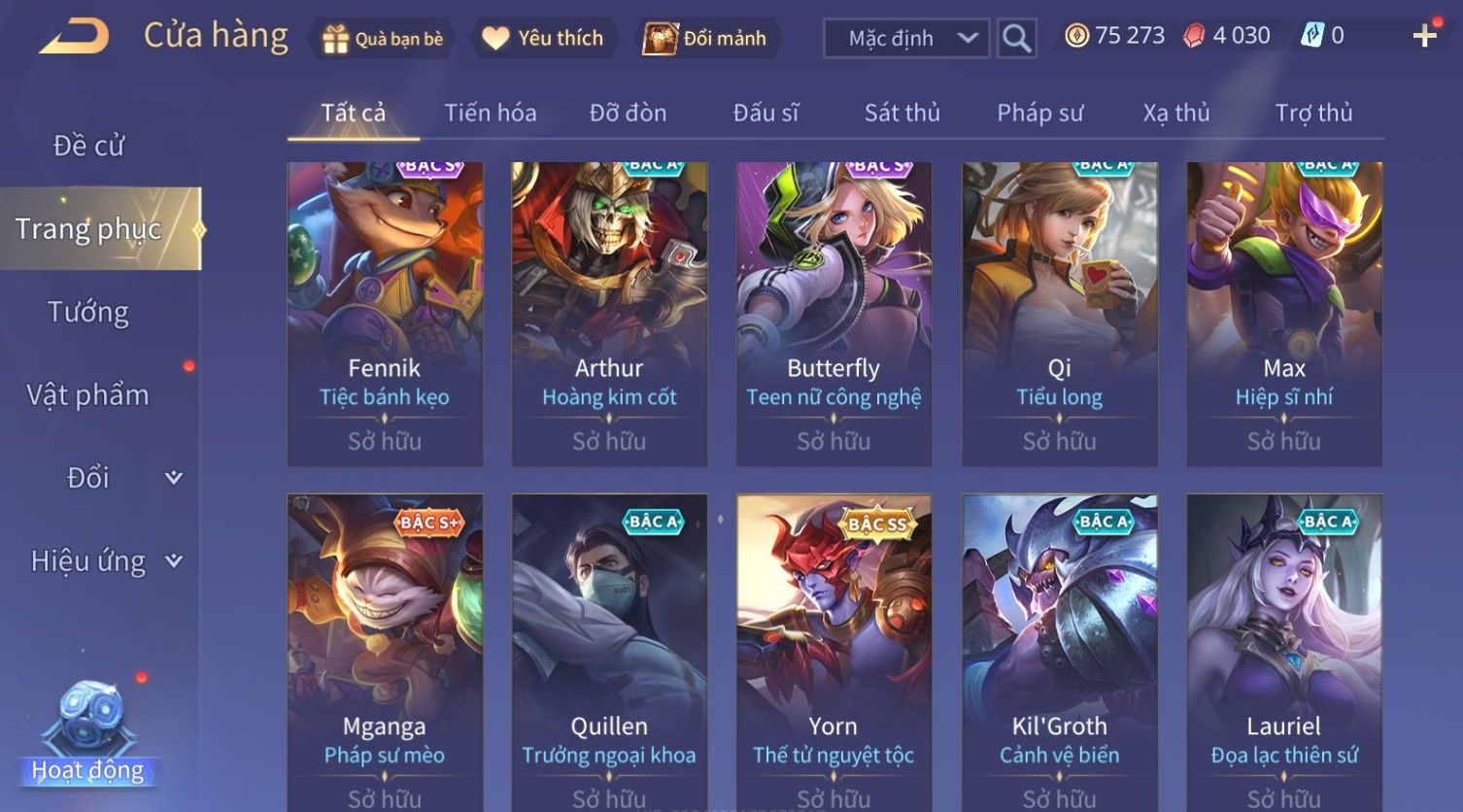
Task: Open the Mặc định sort dropdown
Action: (x=906, y=39)
